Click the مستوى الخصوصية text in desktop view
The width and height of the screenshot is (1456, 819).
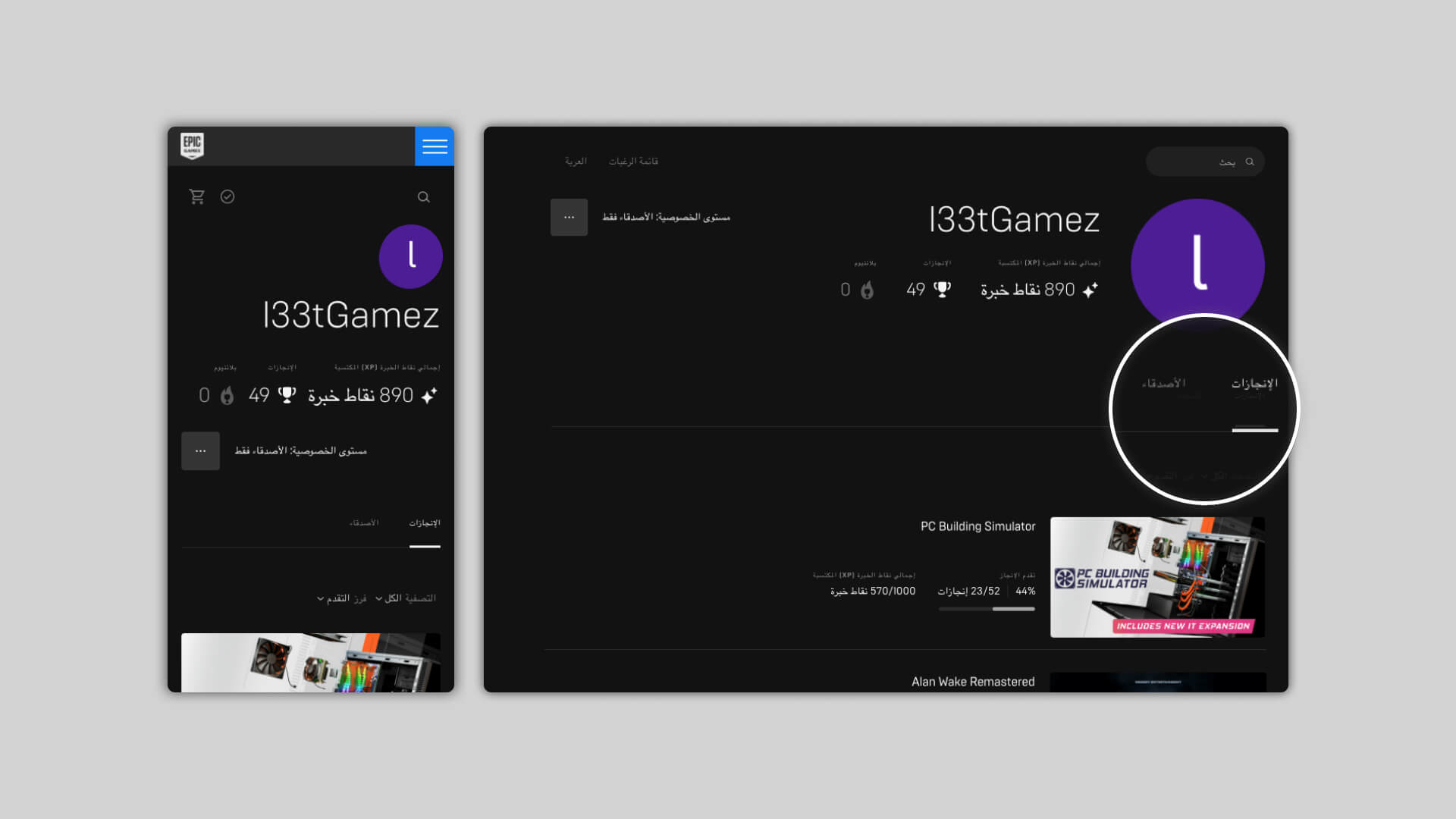(x=667, y=218)
